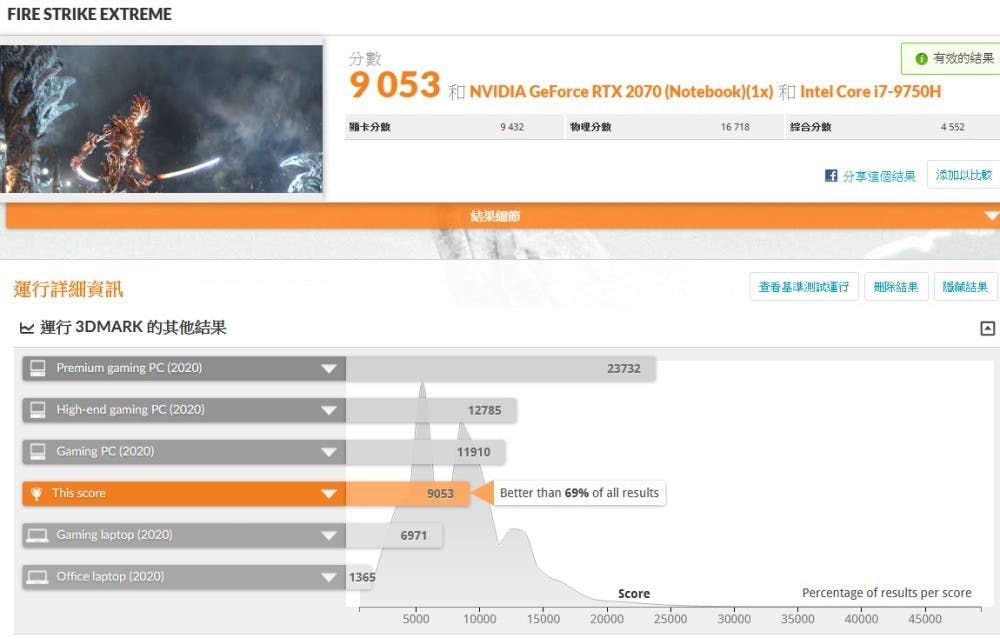Screen dimensions: 1000x639
Task: Click the 9 053 overall score number
Action: point(395,85)
